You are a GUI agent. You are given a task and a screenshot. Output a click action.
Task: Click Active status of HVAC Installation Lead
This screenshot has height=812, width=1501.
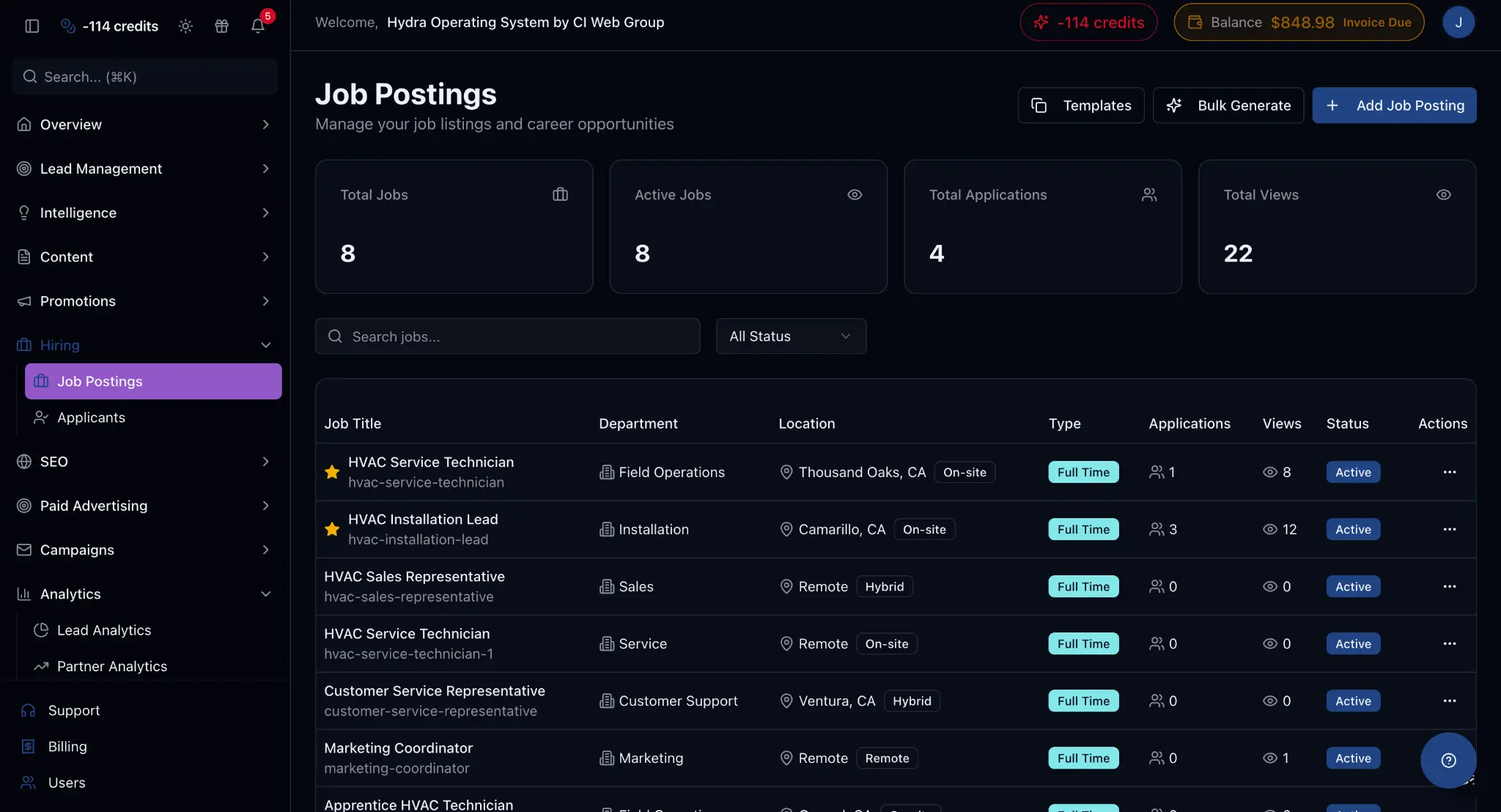pyautogui.click(x=1353, y=529)
